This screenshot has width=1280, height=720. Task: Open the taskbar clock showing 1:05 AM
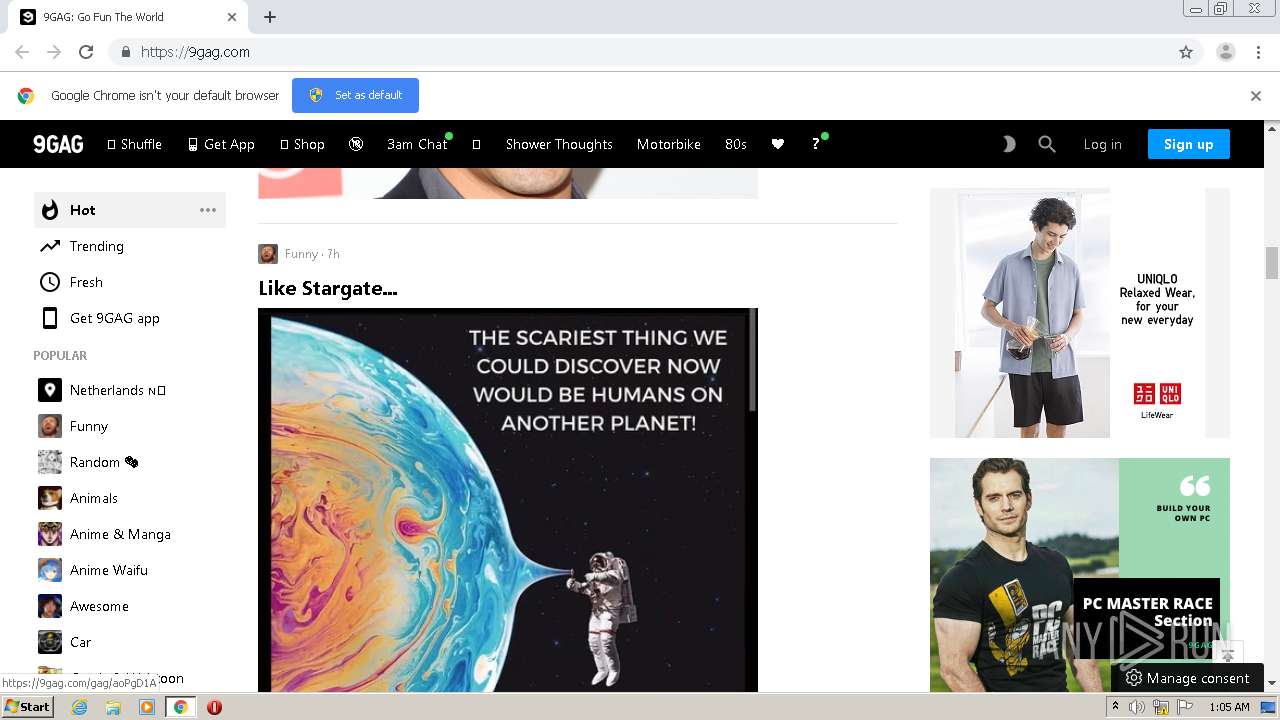tap(1229, 707)
